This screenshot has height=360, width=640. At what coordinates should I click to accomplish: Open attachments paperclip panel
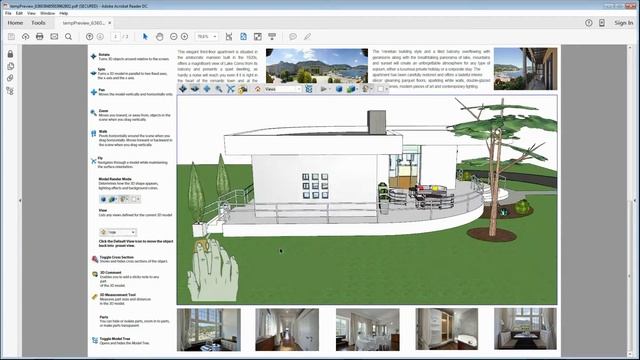coord(10,78)
